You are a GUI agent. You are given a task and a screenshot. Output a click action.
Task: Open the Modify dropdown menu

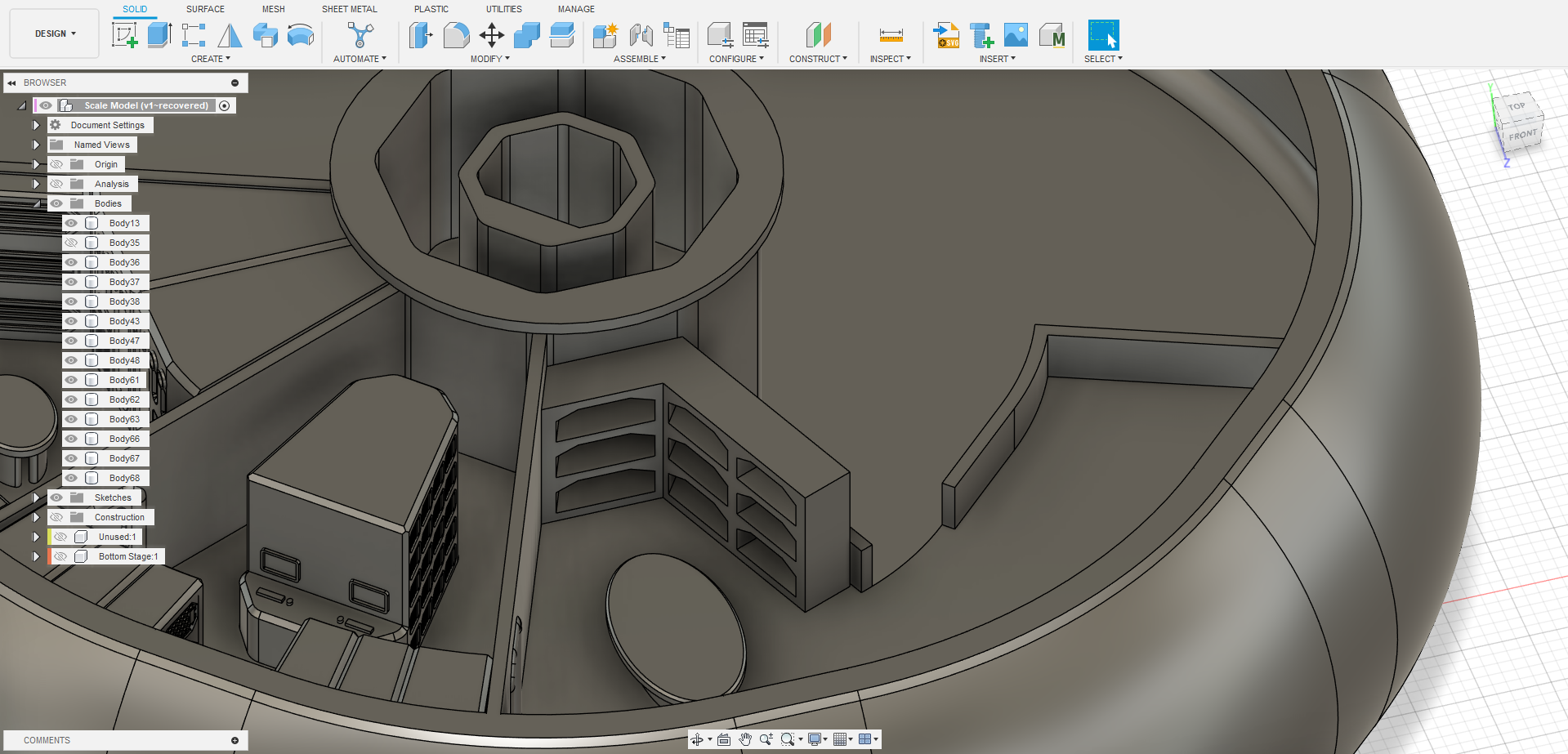coord(490,59)
